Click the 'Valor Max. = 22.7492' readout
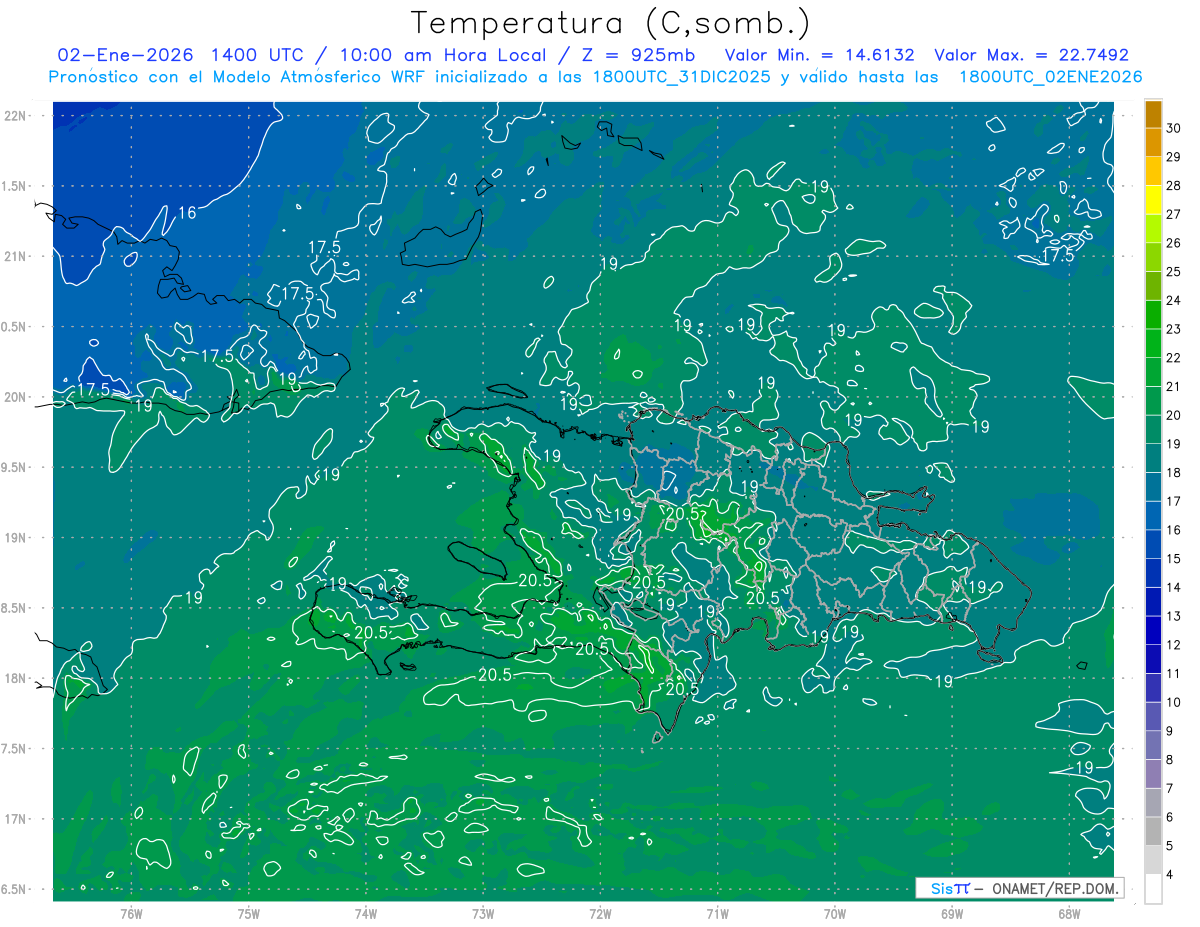 point(1031,55)
